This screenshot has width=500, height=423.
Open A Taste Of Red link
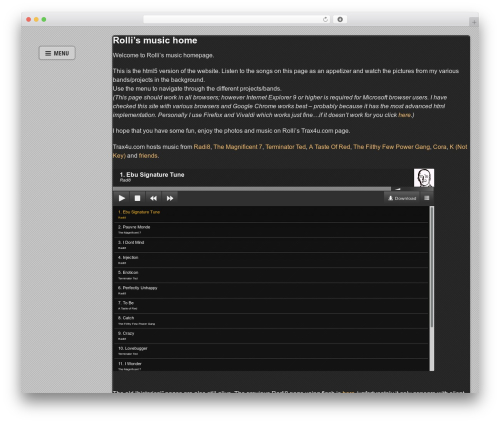pos(329,147)
